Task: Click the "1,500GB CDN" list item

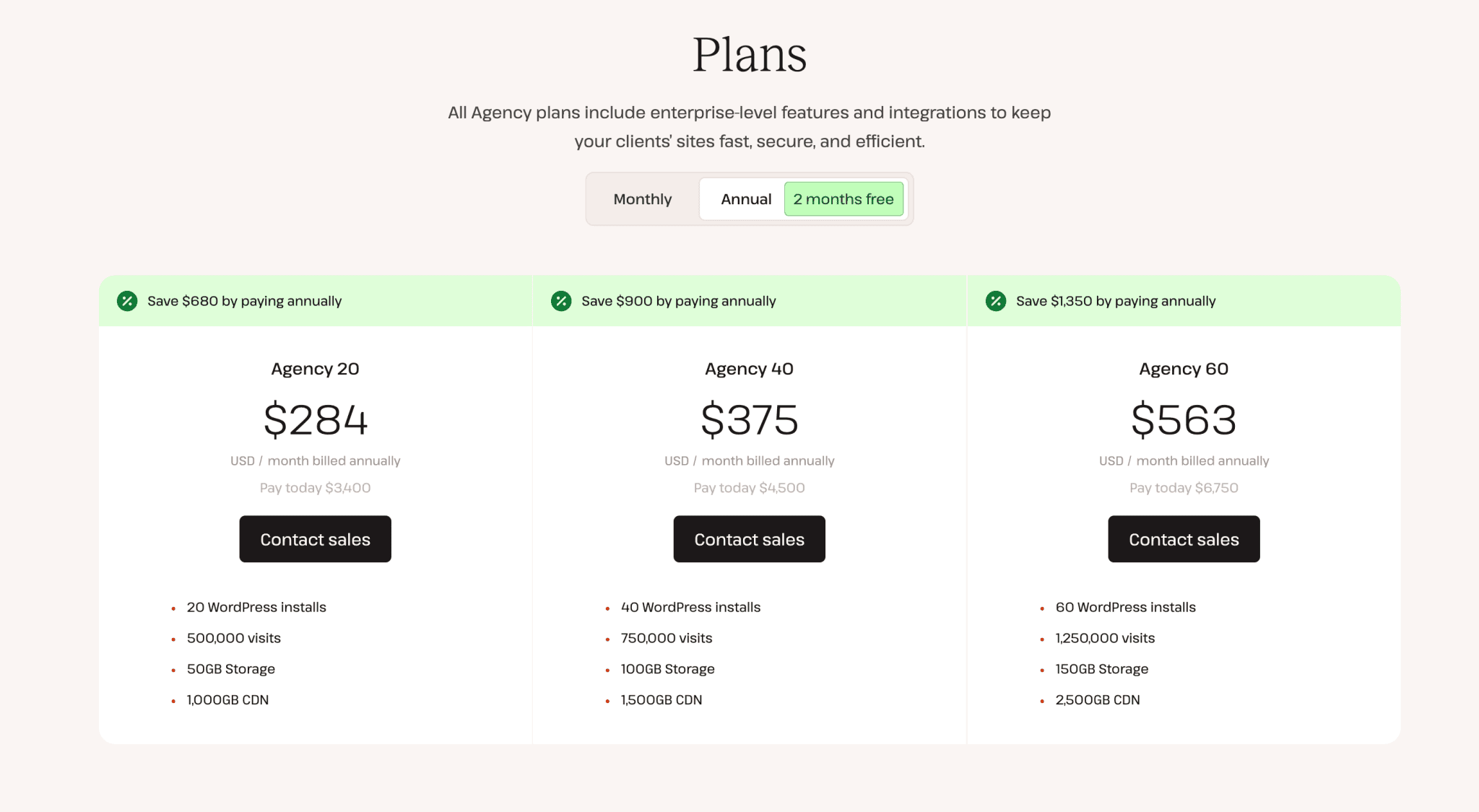Action: click(x=661, y=699)
